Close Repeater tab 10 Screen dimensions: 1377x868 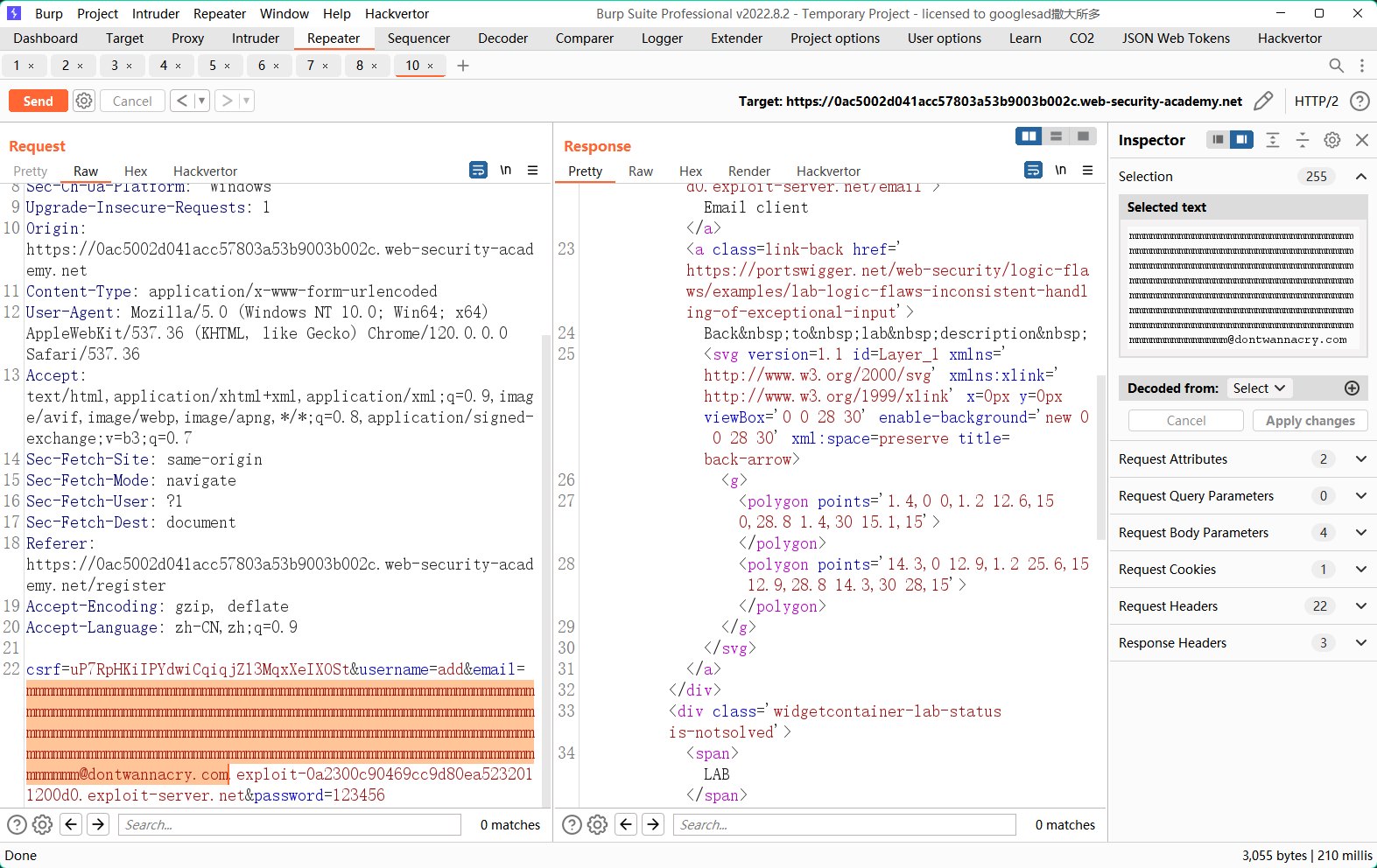click(431, 66)
